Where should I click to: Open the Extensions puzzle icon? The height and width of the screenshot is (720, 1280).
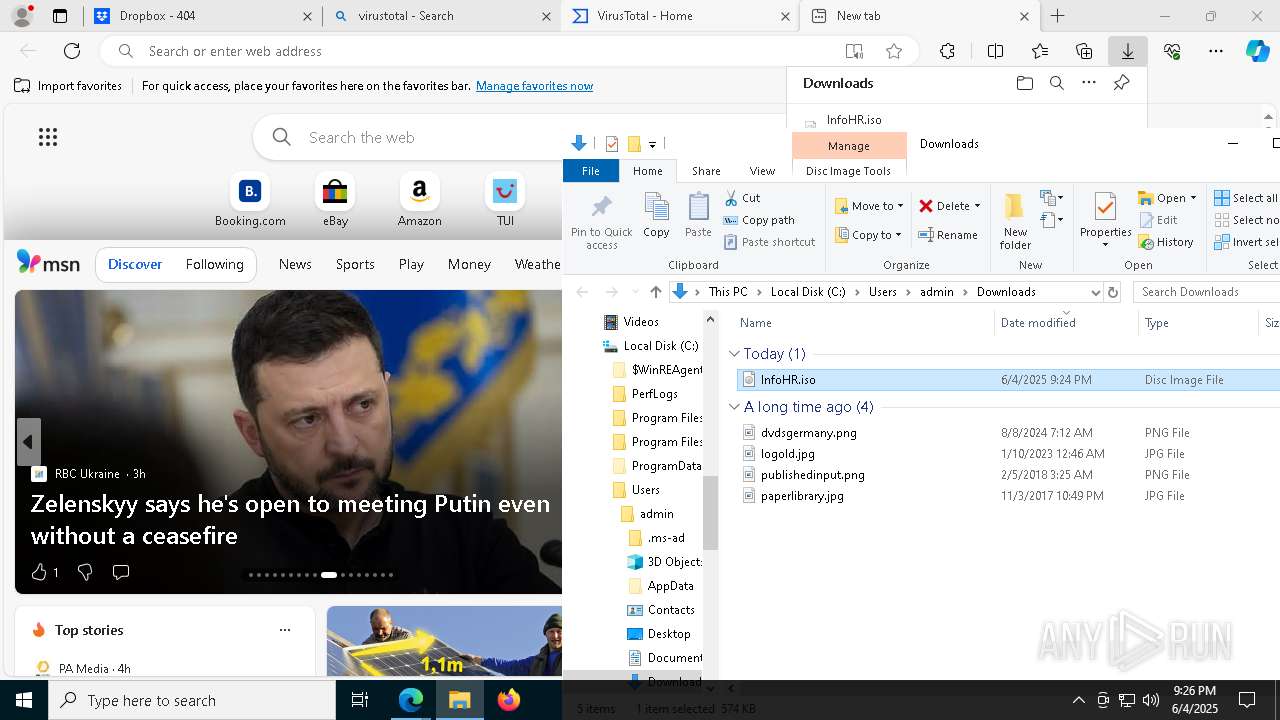coord(947,51)
